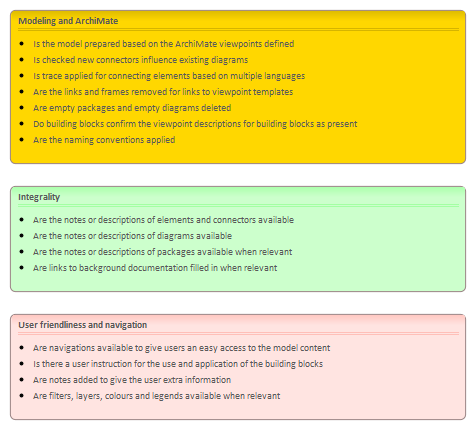Image resolution: width=476 pixels, height=443 pixels.
Task: Select 'notes or descriptions of elements and connectors' item
Action: tap(163, 220)
